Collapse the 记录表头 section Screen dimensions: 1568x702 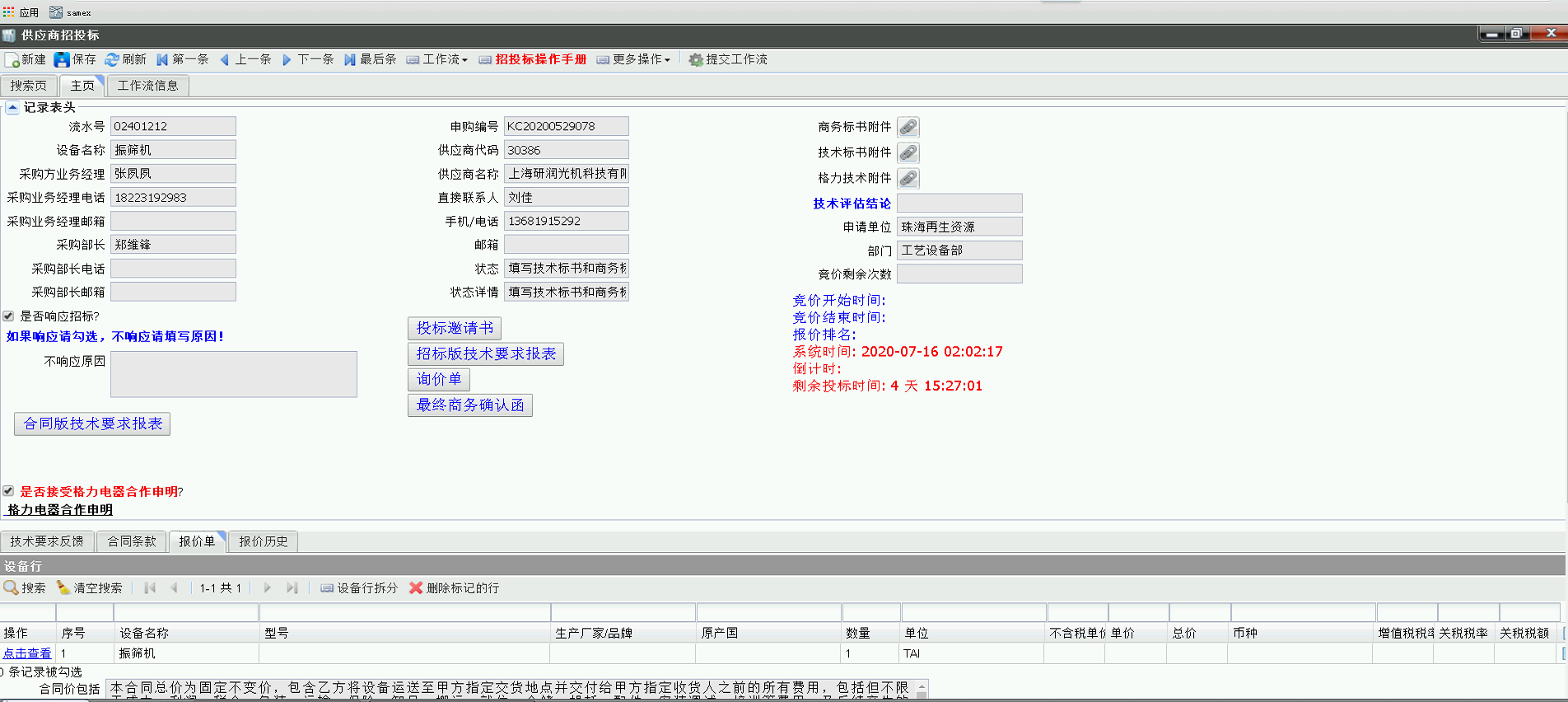click(12, 107)
